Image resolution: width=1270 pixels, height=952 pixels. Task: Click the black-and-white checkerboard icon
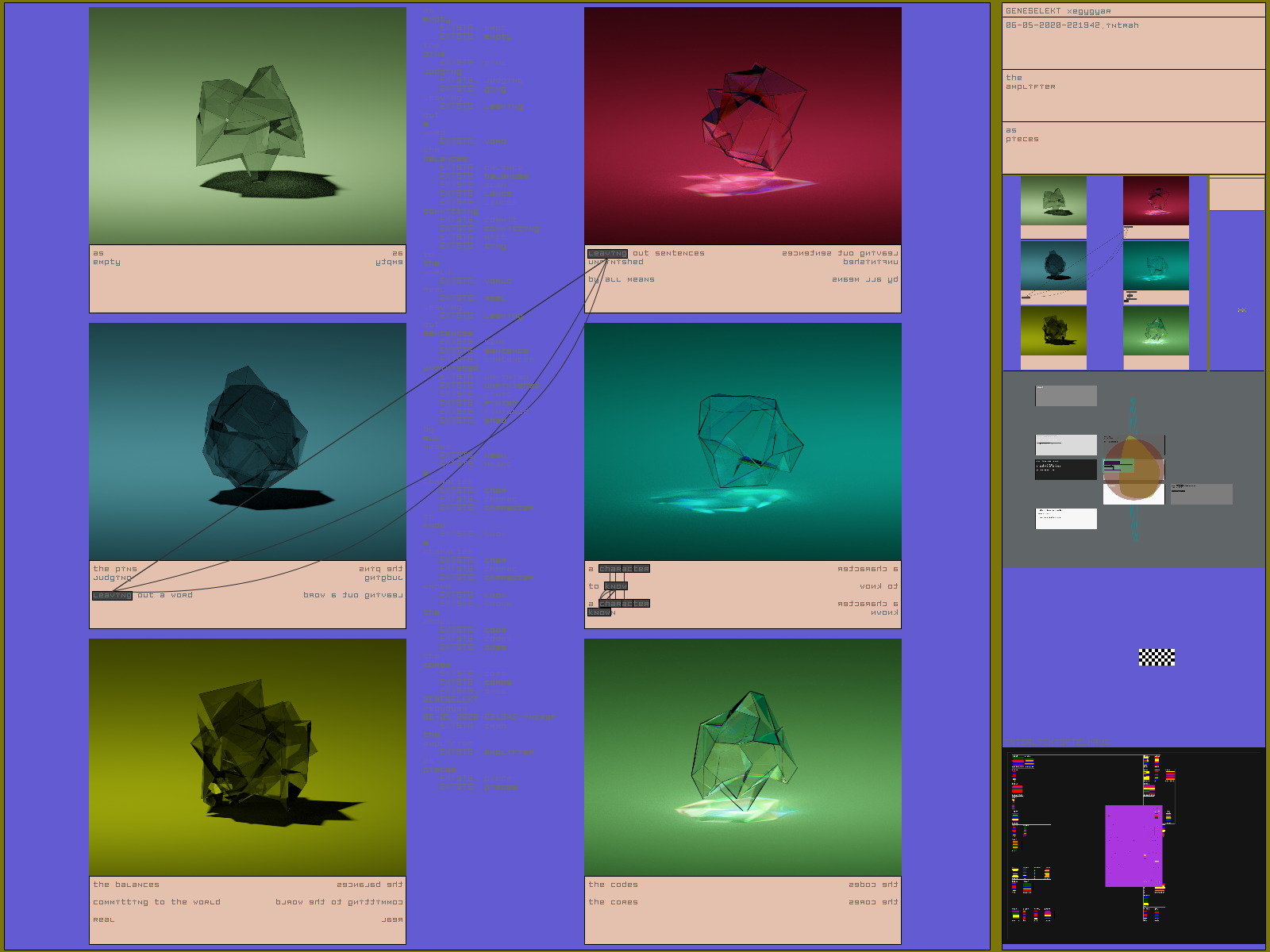pyautogui.click(x=1156, y=657)
